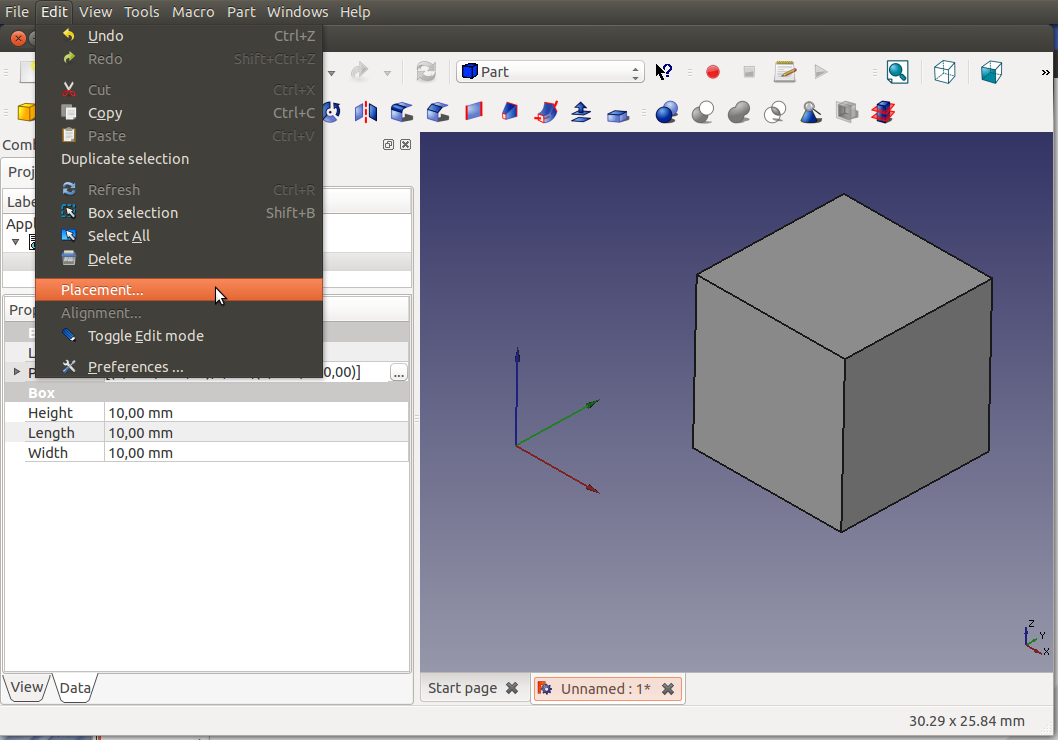Click the Cross-sections red layers icon
This screenshot has height=740, width=1058.
click(x=882, y=112)
